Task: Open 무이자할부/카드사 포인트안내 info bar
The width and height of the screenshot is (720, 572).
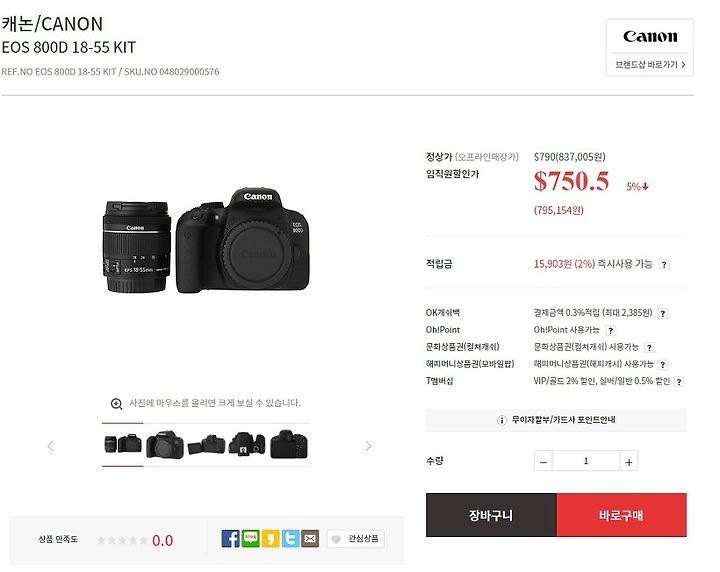Action: [x=556, y=420]
